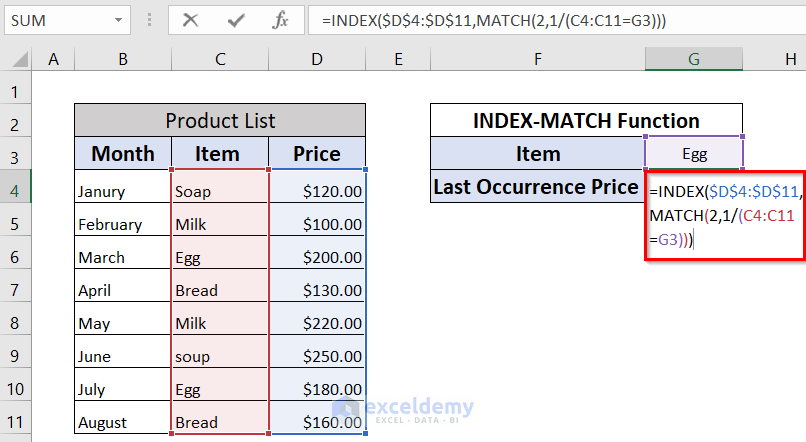
Task: Click the INDEX-MATCH Function header cell
Action: [x=586, y=121]
